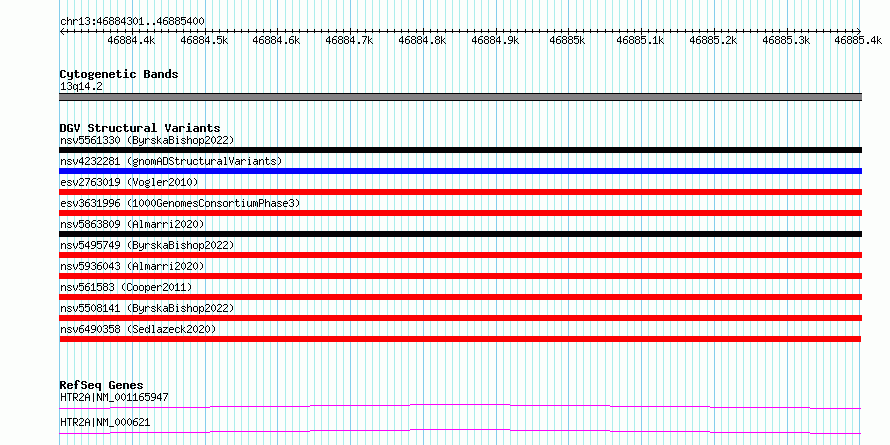This screenshot has width=890, height=445.
Task: Select the magenta line for HTR2A|NM_001165947
Action: click(x=461, y=406)
